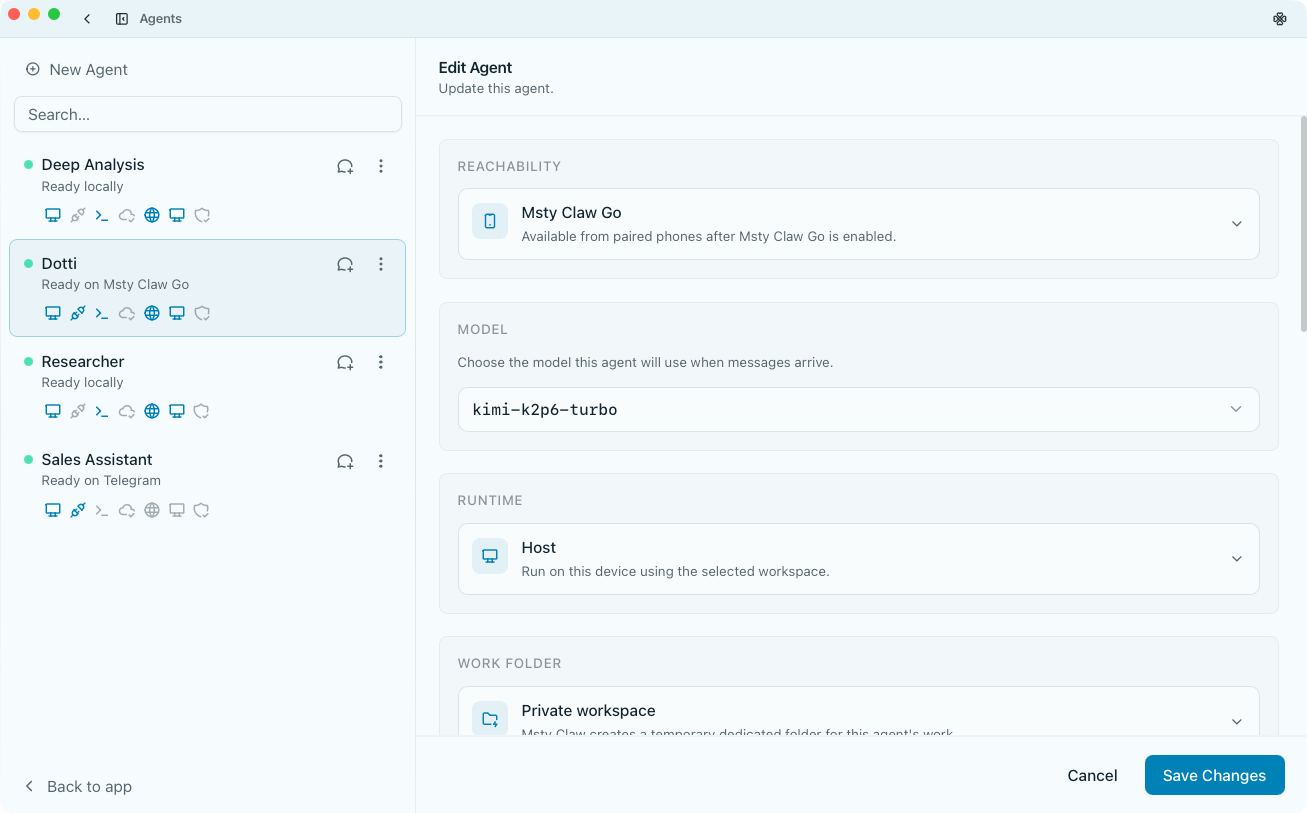1307x813 pixels.
Task: Click the monitor icon beside Dotti's shield icon
Action: point(177,313)
